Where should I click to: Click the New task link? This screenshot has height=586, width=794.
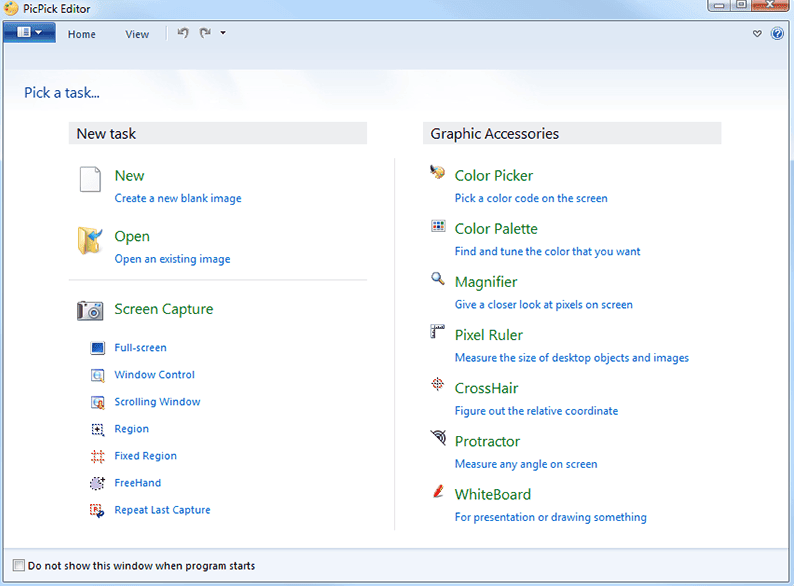[x=129, y=176]
